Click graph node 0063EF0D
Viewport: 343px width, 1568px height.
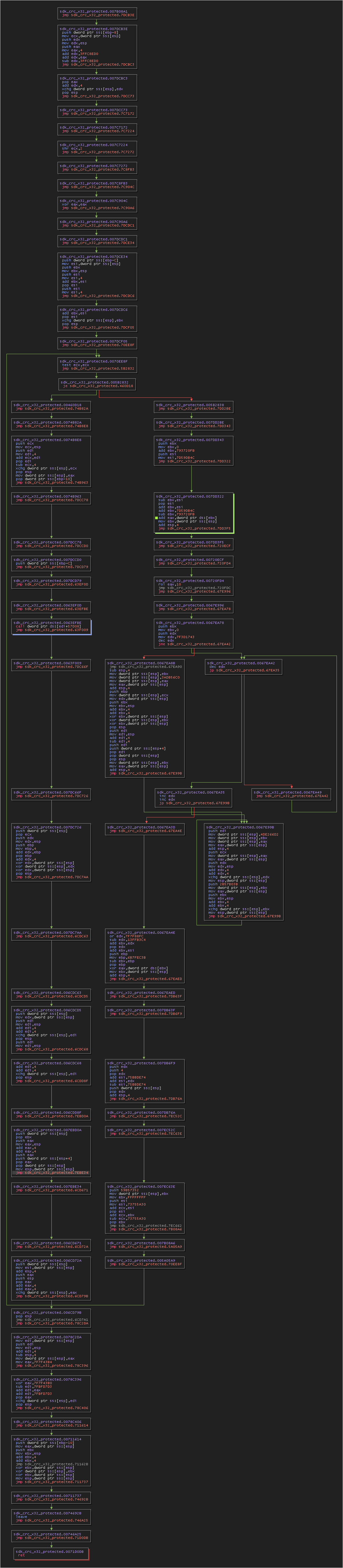tap(51, 607)
